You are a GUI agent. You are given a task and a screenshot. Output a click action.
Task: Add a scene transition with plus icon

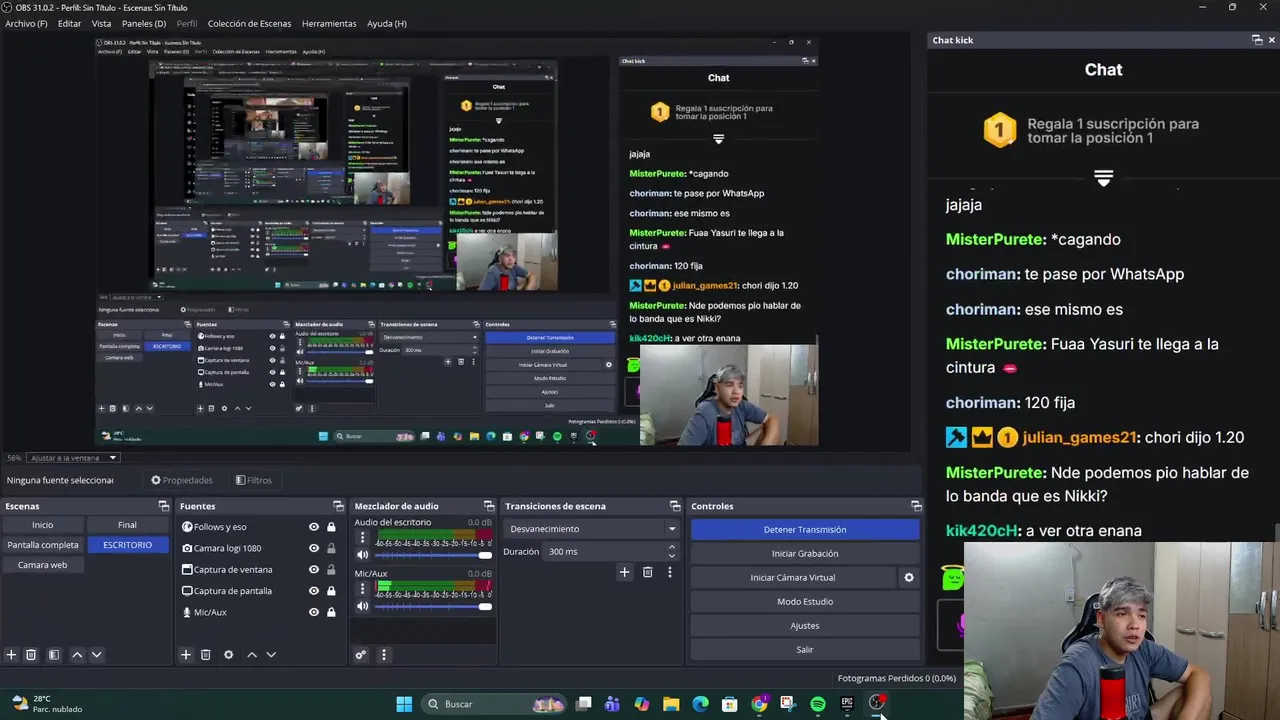(x=624, y=572)
